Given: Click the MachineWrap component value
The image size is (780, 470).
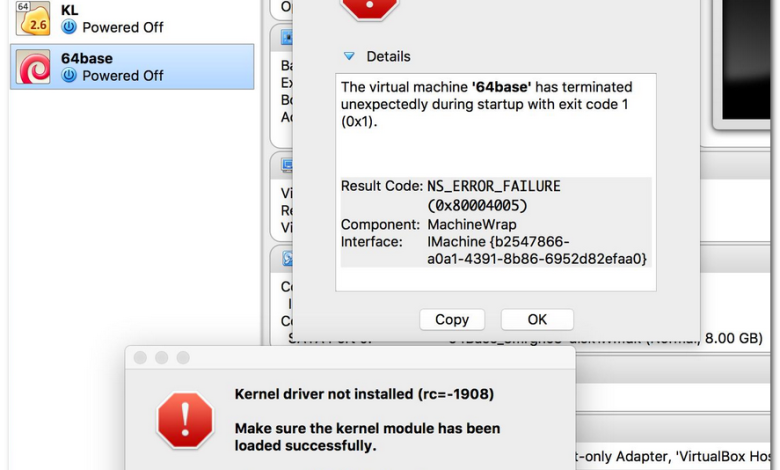Looking at the screenshot, I should point(465,224).
